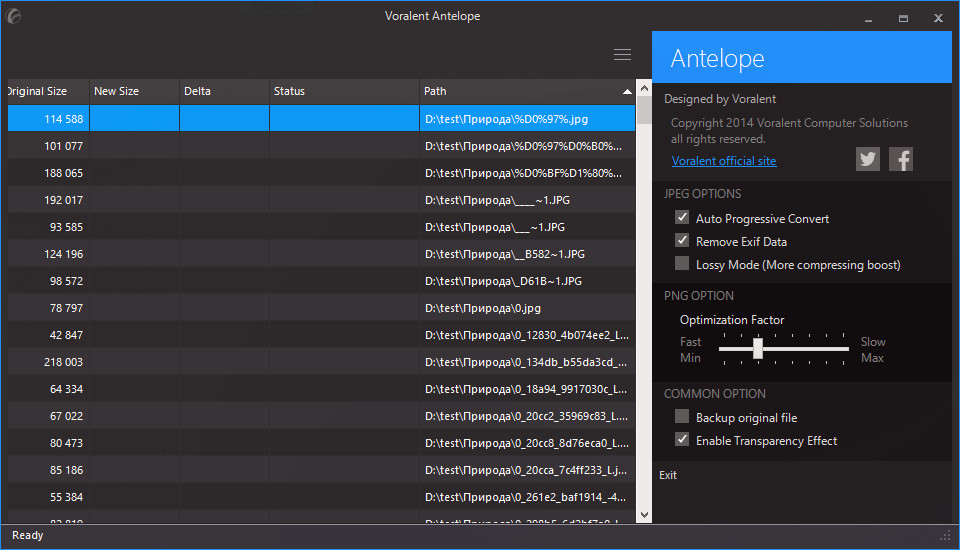The width and height of the screenshot is (960, 550).
Task: Select the row with size 101 077
Action: 321,146
